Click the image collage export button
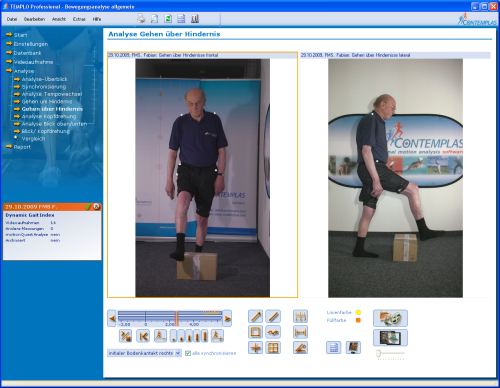 pyautogui.click(x=390, y=338)
